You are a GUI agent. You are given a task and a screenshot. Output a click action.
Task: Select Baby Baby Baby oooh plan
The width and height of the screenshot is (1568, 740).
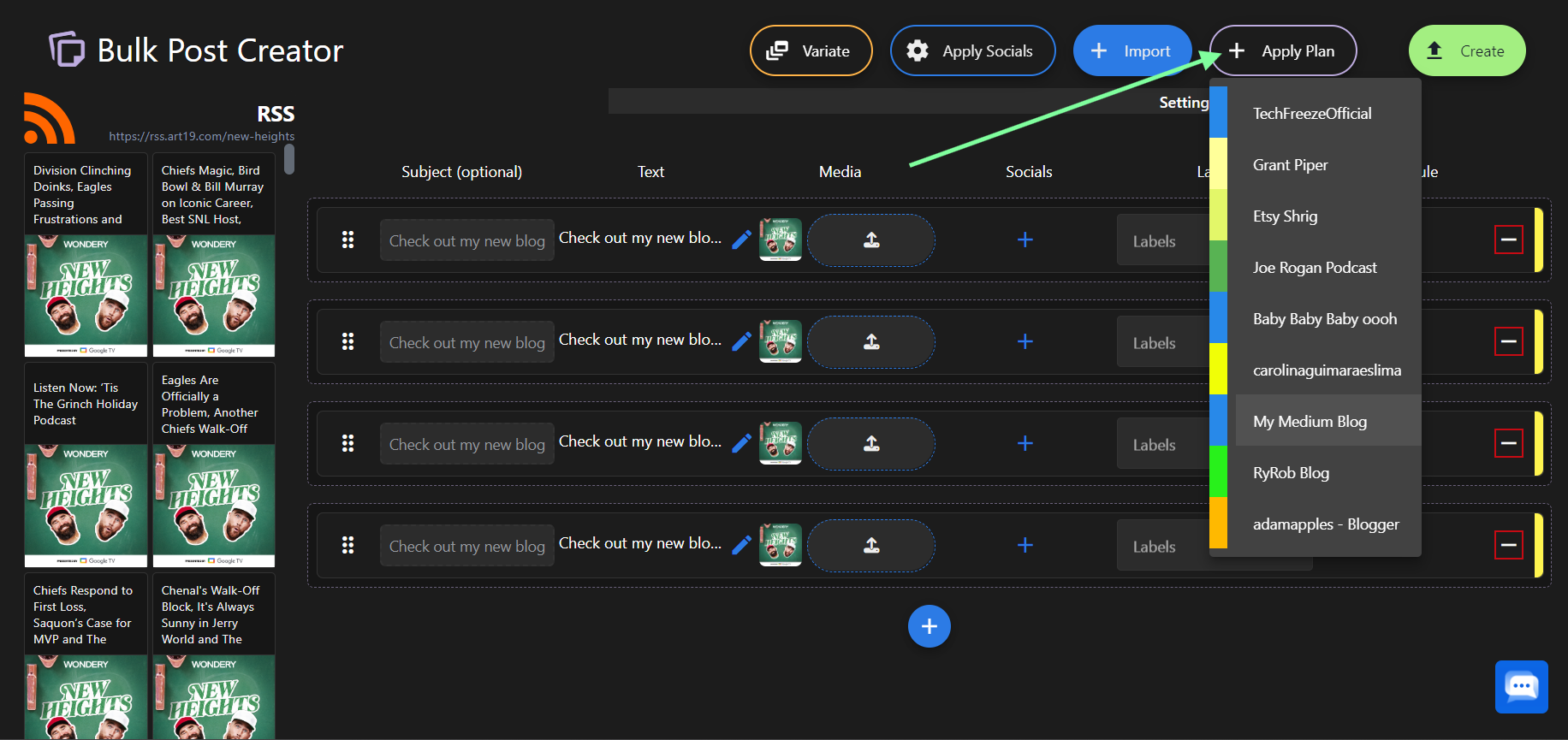coord(1316,318)
